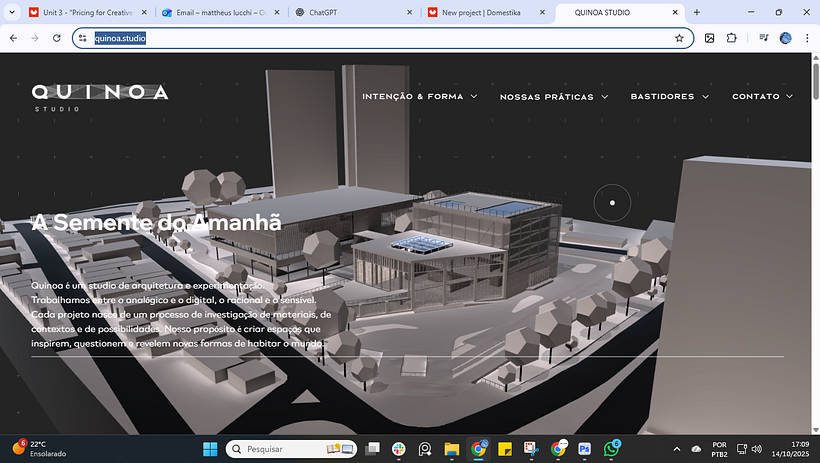This screenshot has height=463, width=820.
Task: Close the ChatGPT tab
Action: coord(409,12)
